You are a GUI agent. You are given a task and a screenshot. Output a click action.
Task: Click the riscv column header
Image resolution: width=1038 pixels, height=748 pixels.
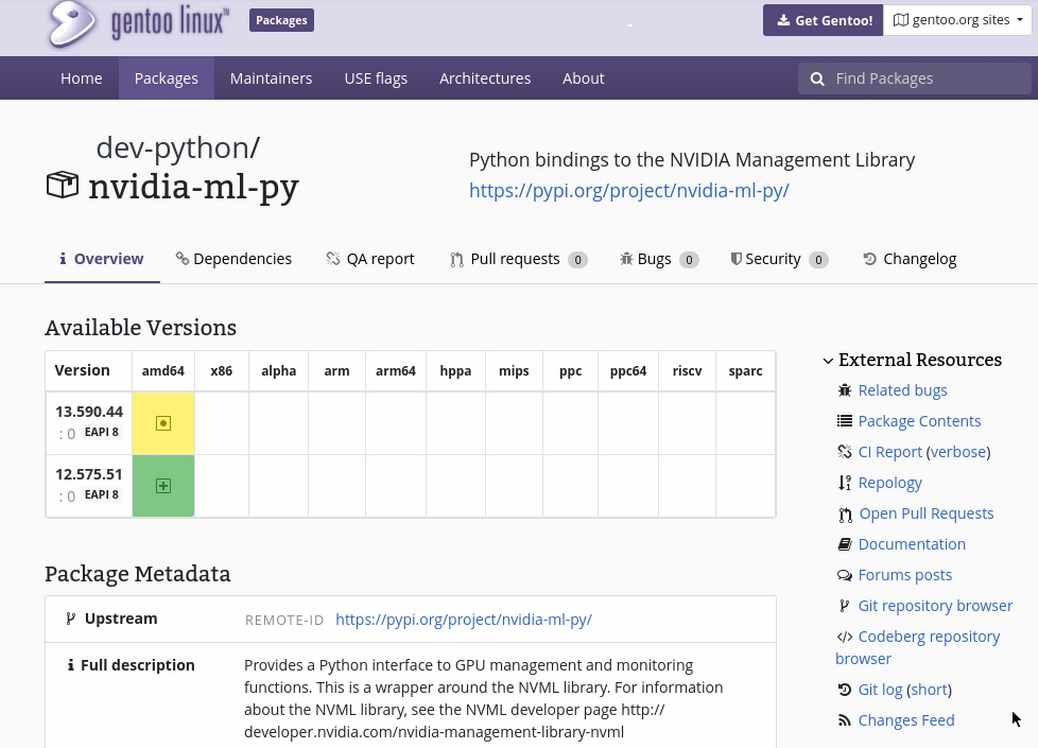(x=686, y=371)
